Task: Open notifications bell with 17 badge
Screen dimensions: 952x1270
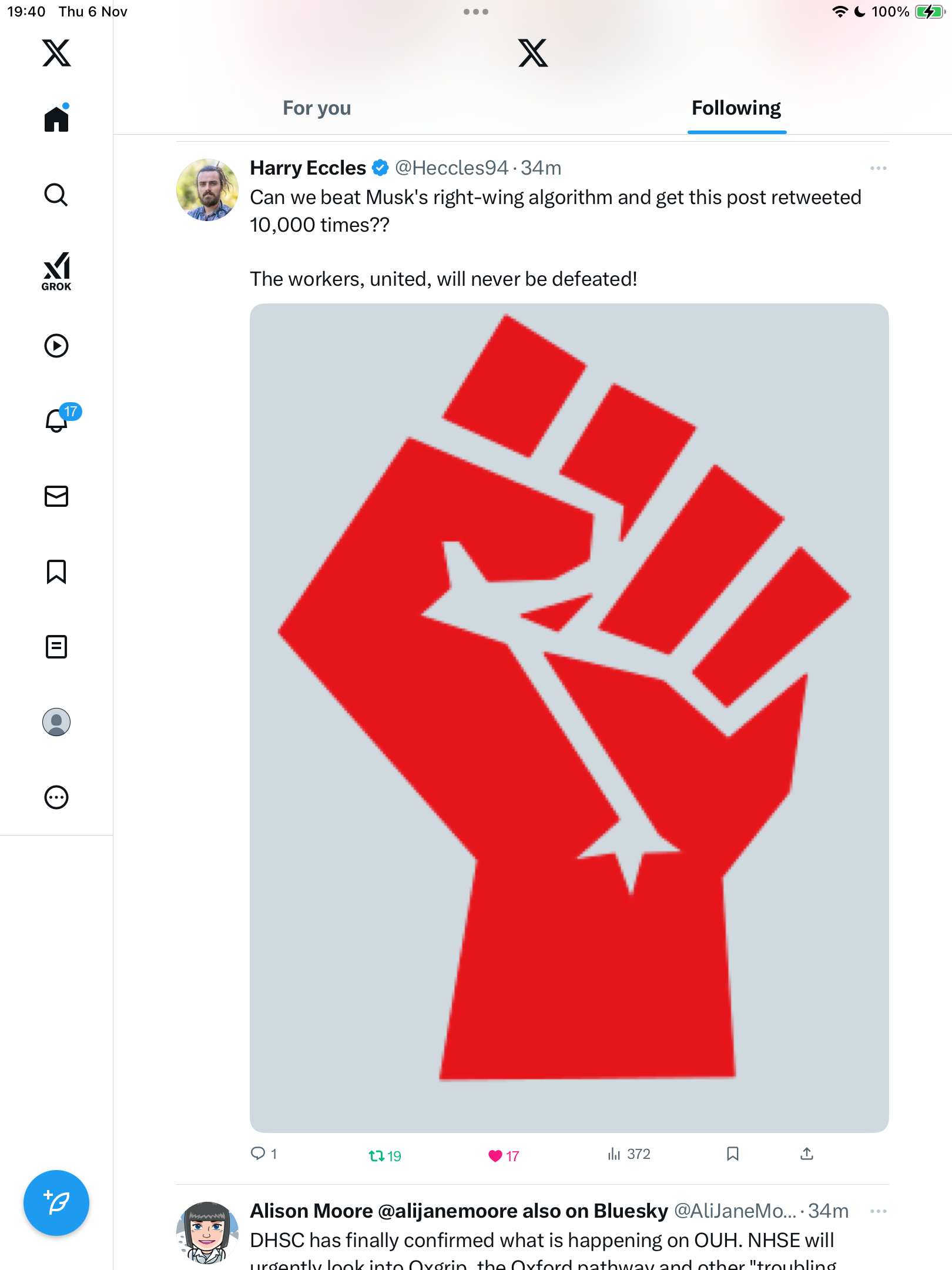Action: [x=58, y=420]
